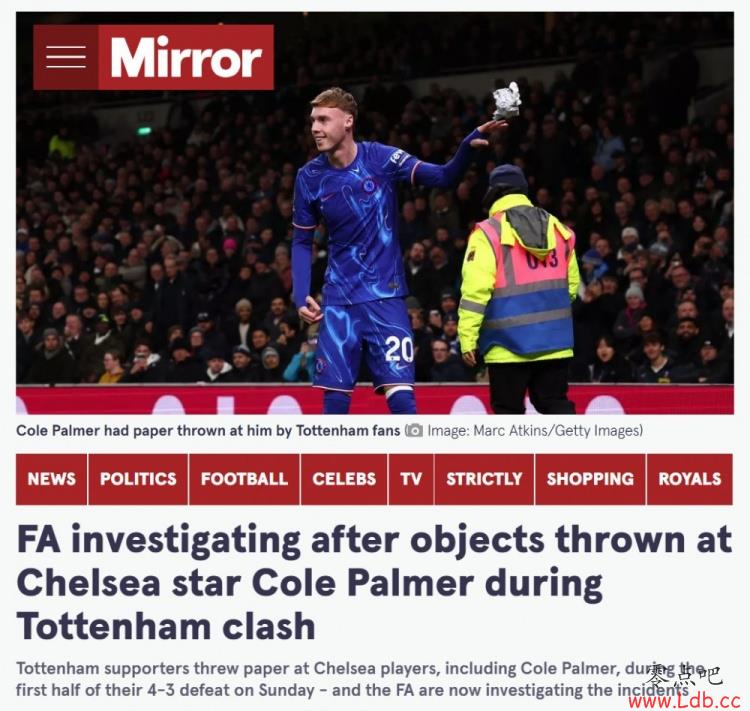Click the number 20 on the player's shorts
Image resolution: width=750 pixels, height=711 pixels.
pos(399,349)
